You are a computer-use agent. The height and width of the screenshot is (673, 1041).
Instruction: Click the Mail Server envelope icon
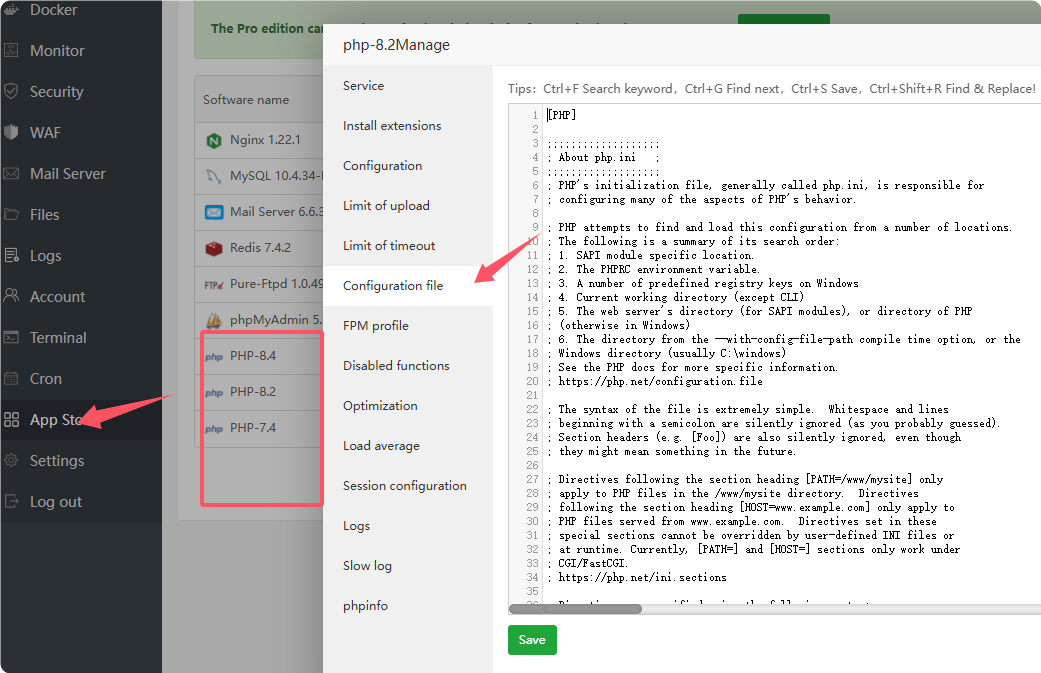11,174
